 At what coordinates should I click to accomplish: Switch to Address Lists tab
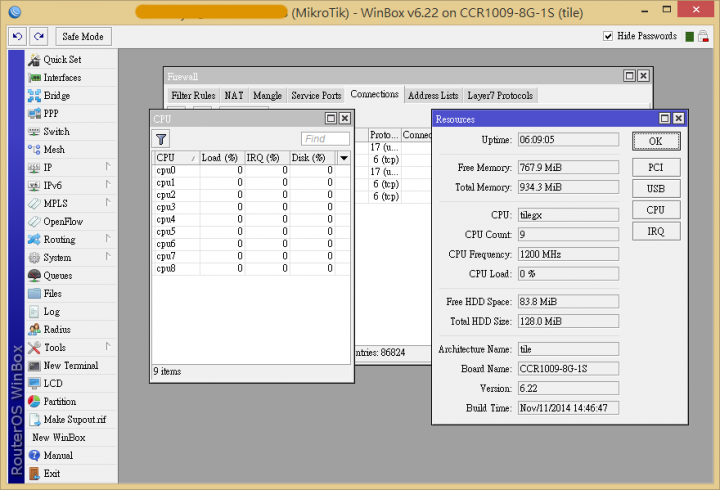click(433, 96)
